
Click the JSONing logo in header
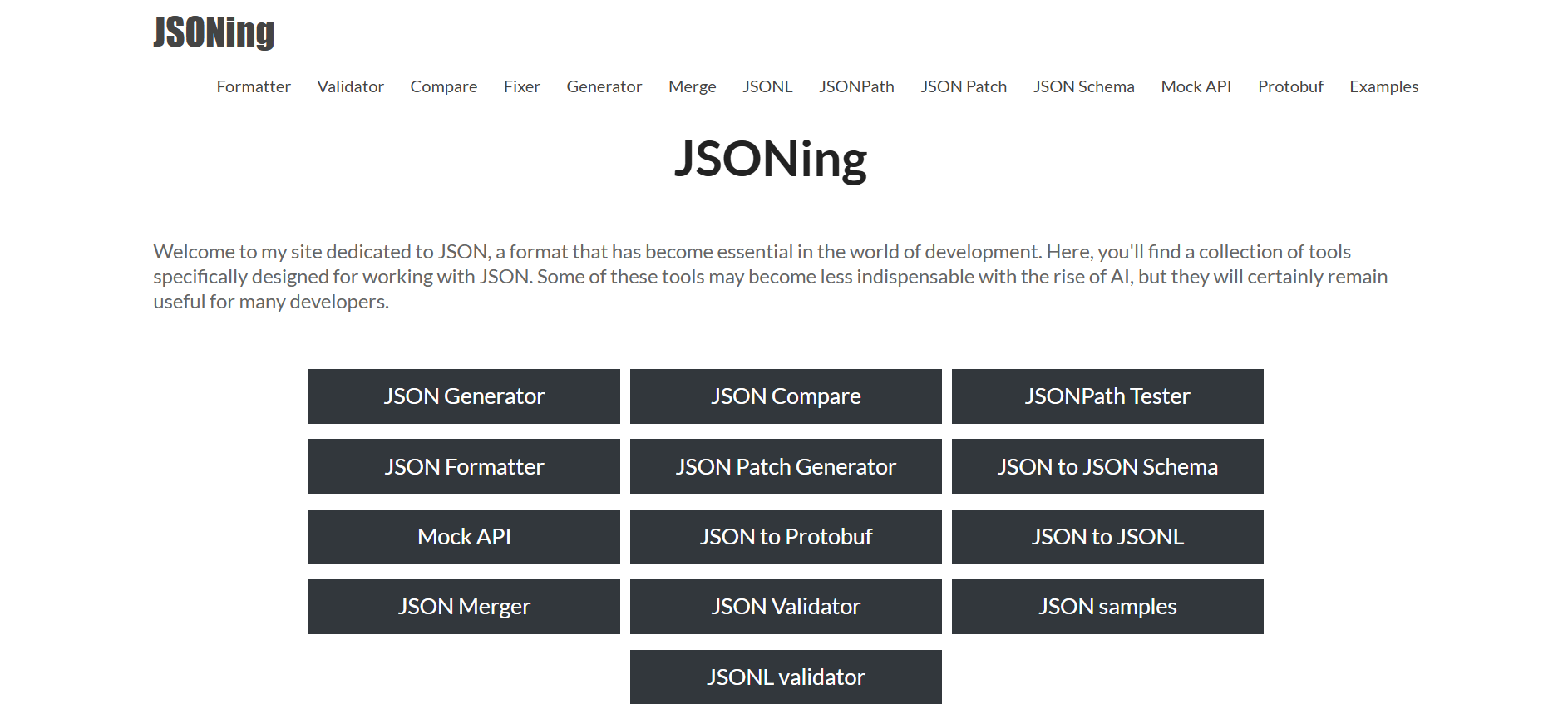(x=214, y=32)
